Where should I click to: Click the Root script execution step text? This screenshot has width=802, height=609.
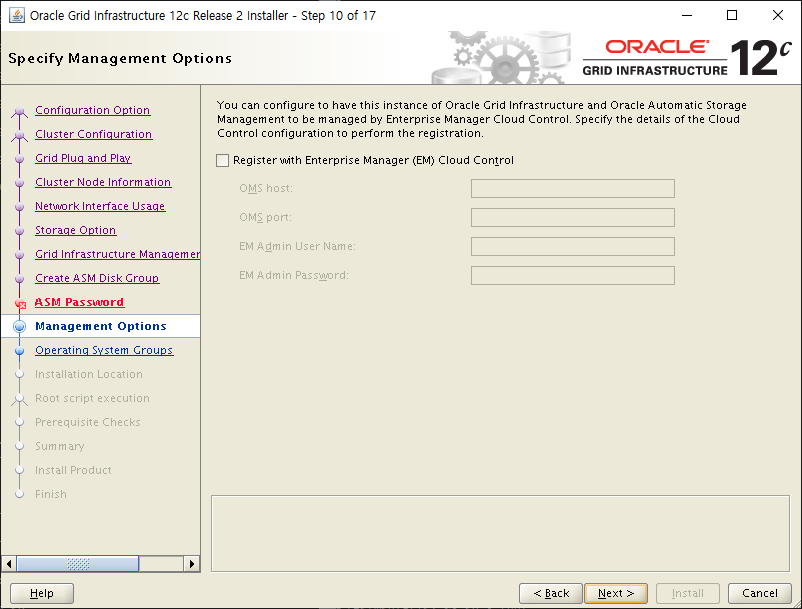pos(93,398)
